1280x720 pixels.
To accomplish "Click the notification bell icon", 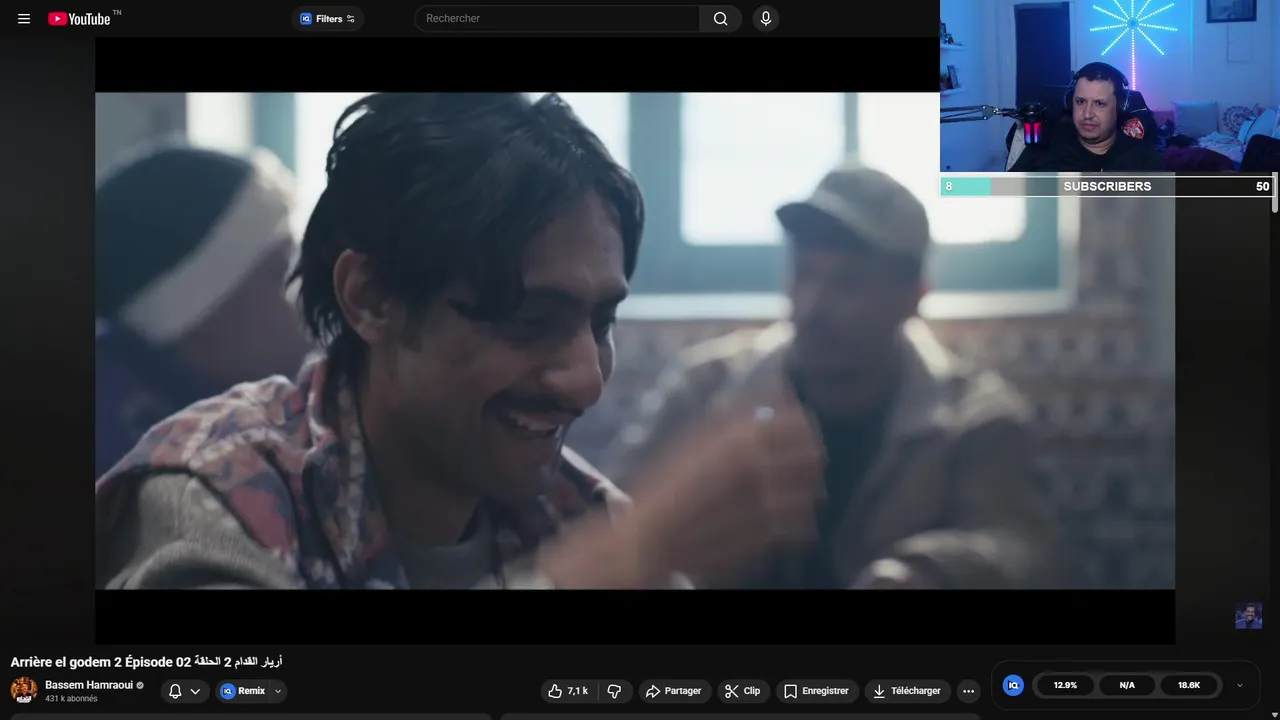I will (x=175, y=691).
